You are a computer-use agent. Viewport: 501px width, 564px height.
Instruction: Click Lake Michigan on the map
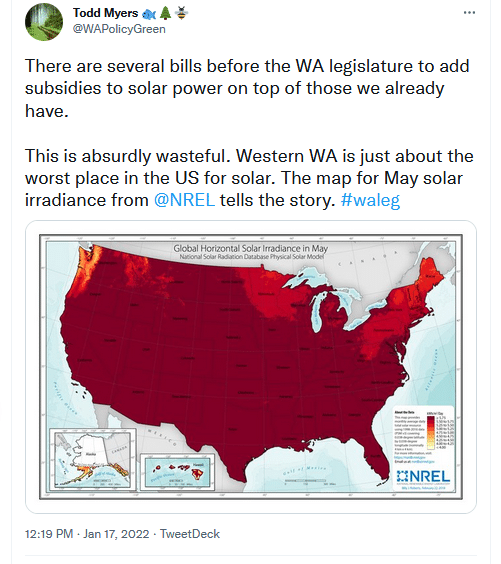[318, 311]
